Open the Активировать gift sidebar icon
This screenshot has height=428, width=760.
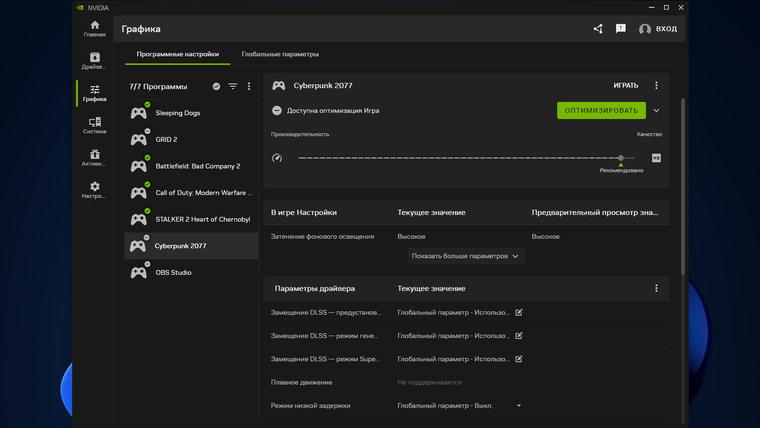coord(95,158)
